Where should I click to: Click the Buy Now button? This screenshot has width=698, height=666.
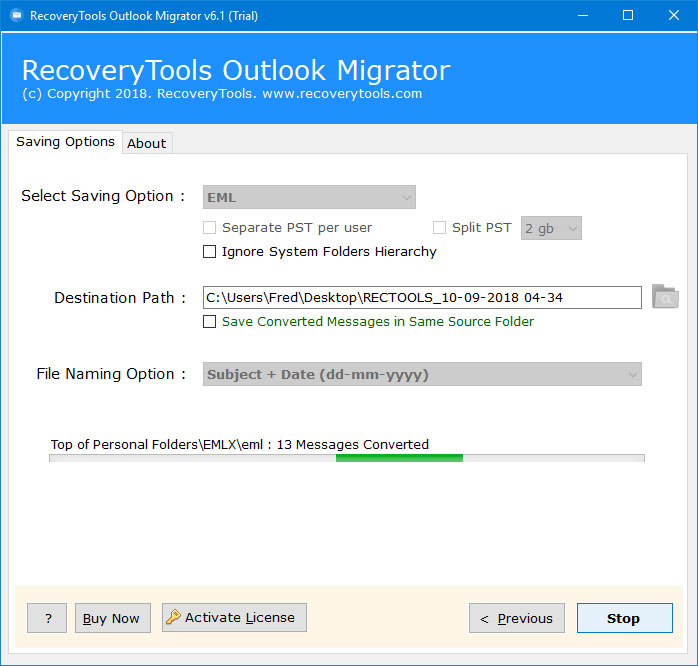point(113,618)
